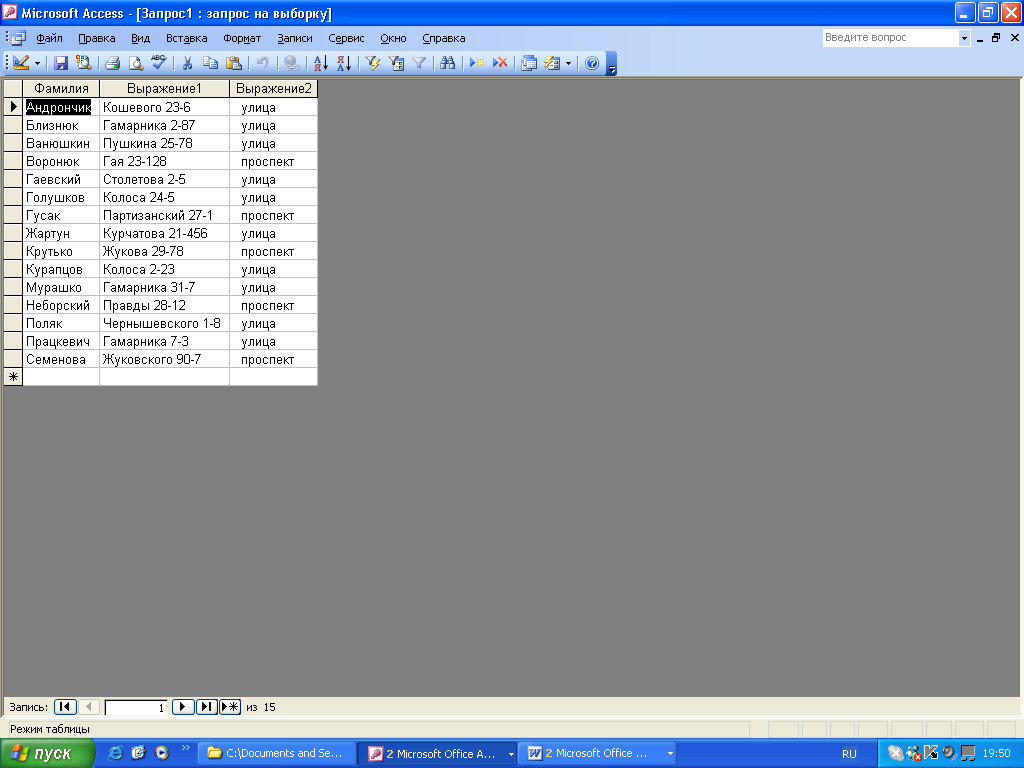Select the Фамилия column header
Image resolution: width=1024 pixels, height=768 pixels.
click(x=61, y=88)
